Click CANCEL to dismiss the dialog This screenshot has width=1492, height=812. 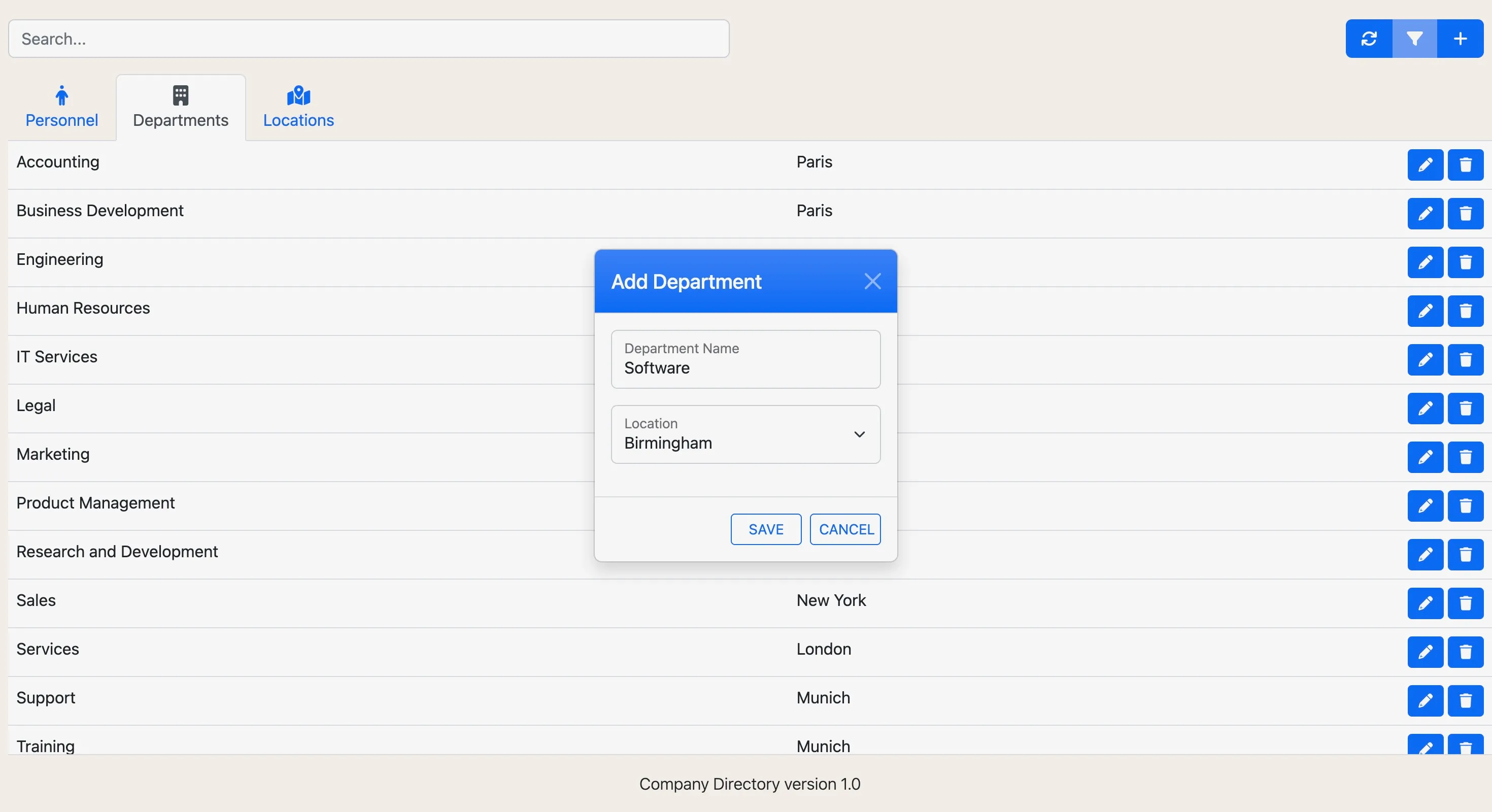click(x=845, y=529)
